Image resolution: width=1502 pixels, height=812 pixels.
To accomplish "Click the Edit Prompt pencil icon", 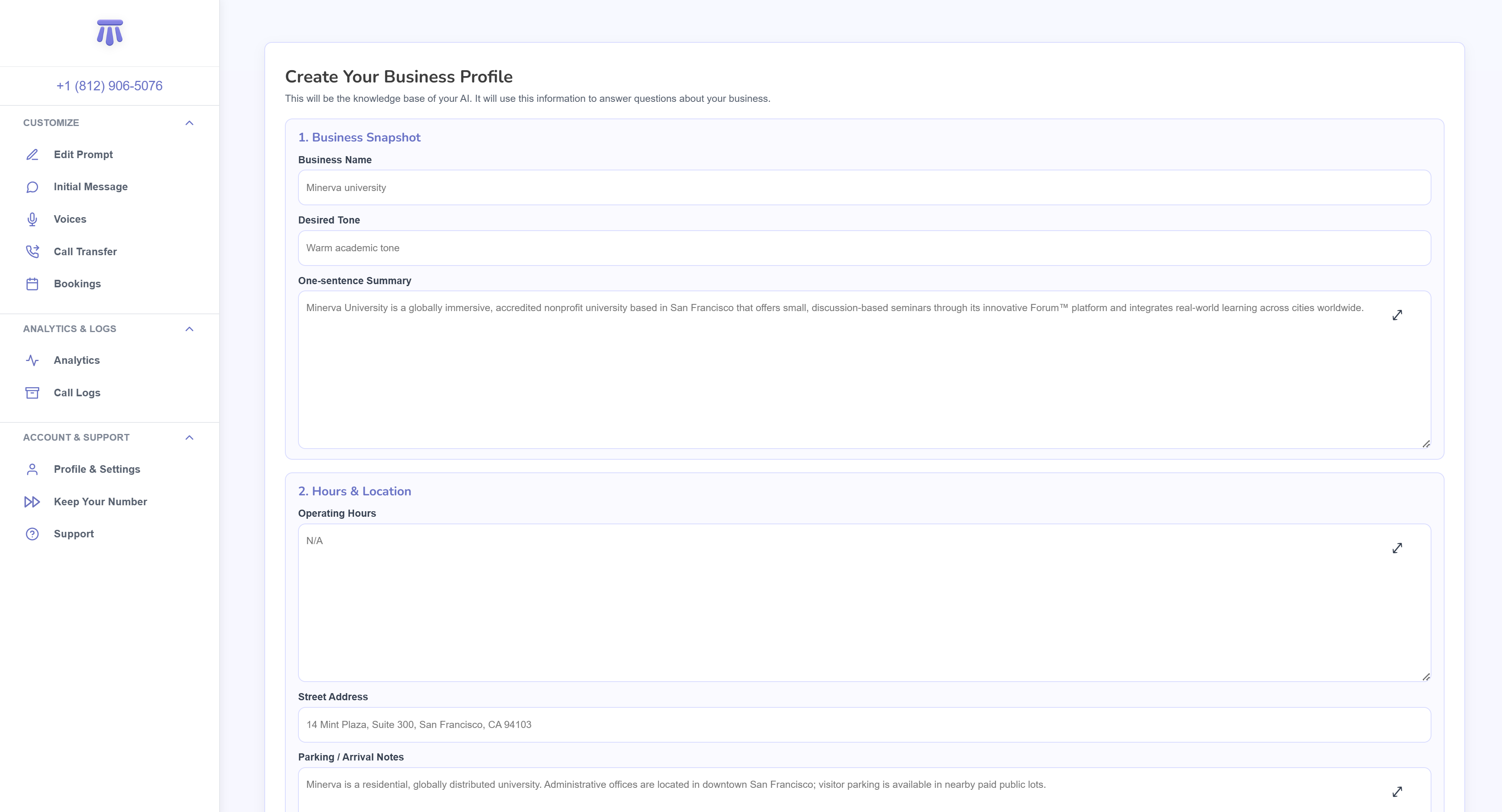I will click(x=32, y=155).
